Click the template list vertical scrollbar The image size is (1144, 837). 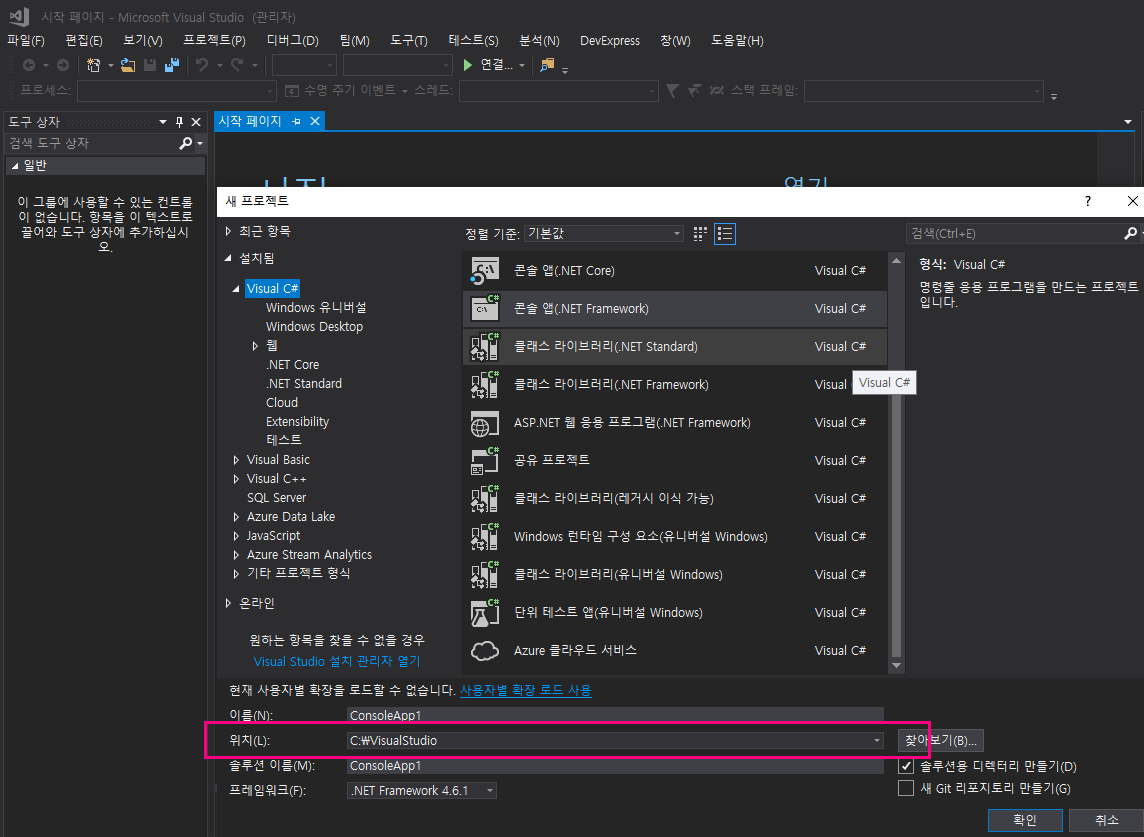(897, 462)
